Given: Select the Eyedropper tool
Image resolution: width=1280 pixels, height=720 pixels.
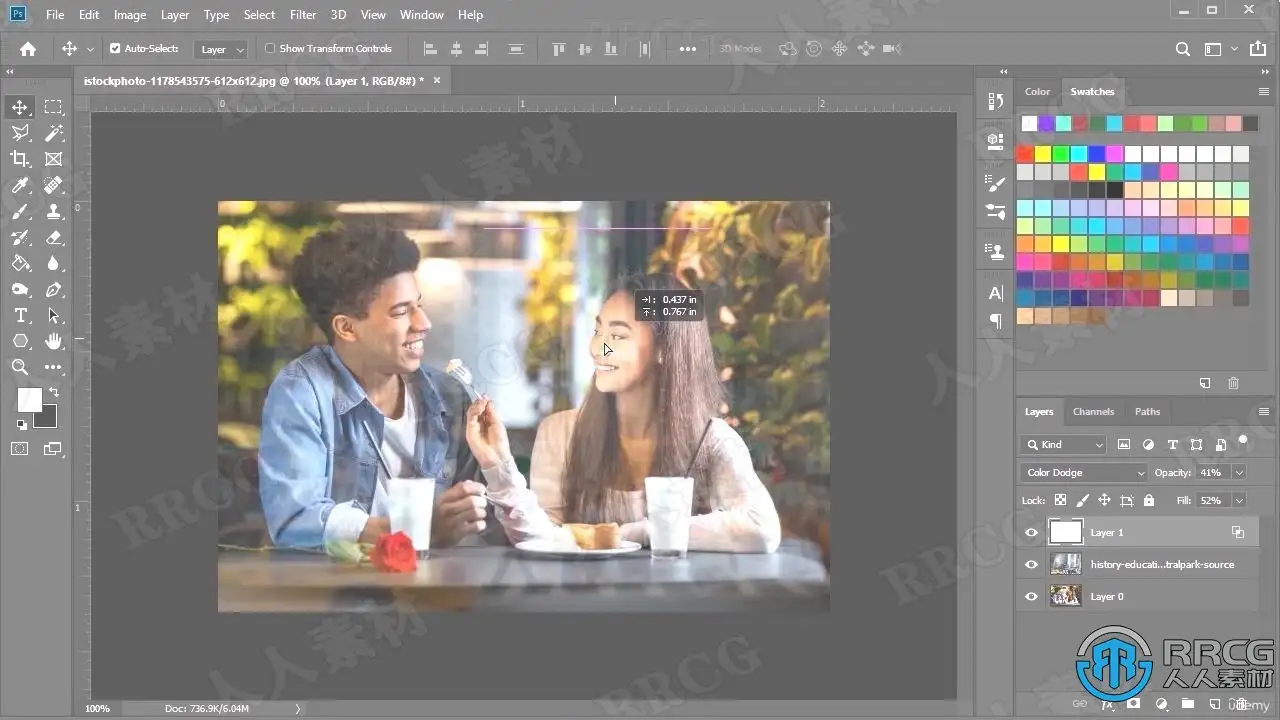Looking at the screenshot, I should (x=19, y=185).
